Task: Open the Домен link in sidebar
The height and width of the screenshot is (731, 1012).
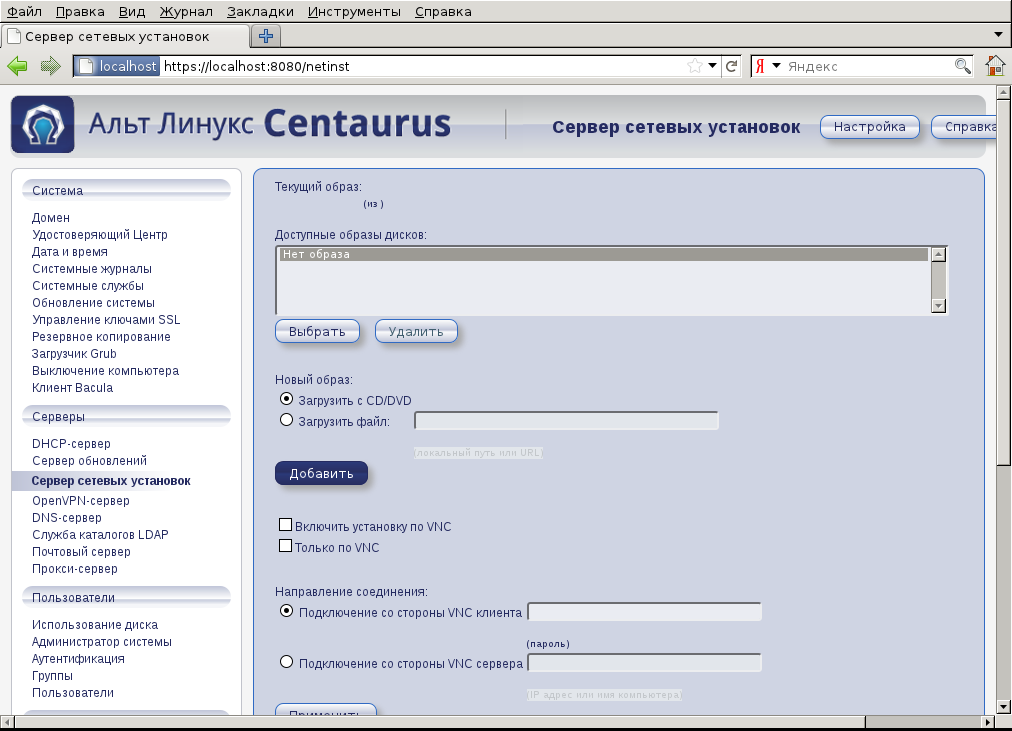Action: [51, 218]
